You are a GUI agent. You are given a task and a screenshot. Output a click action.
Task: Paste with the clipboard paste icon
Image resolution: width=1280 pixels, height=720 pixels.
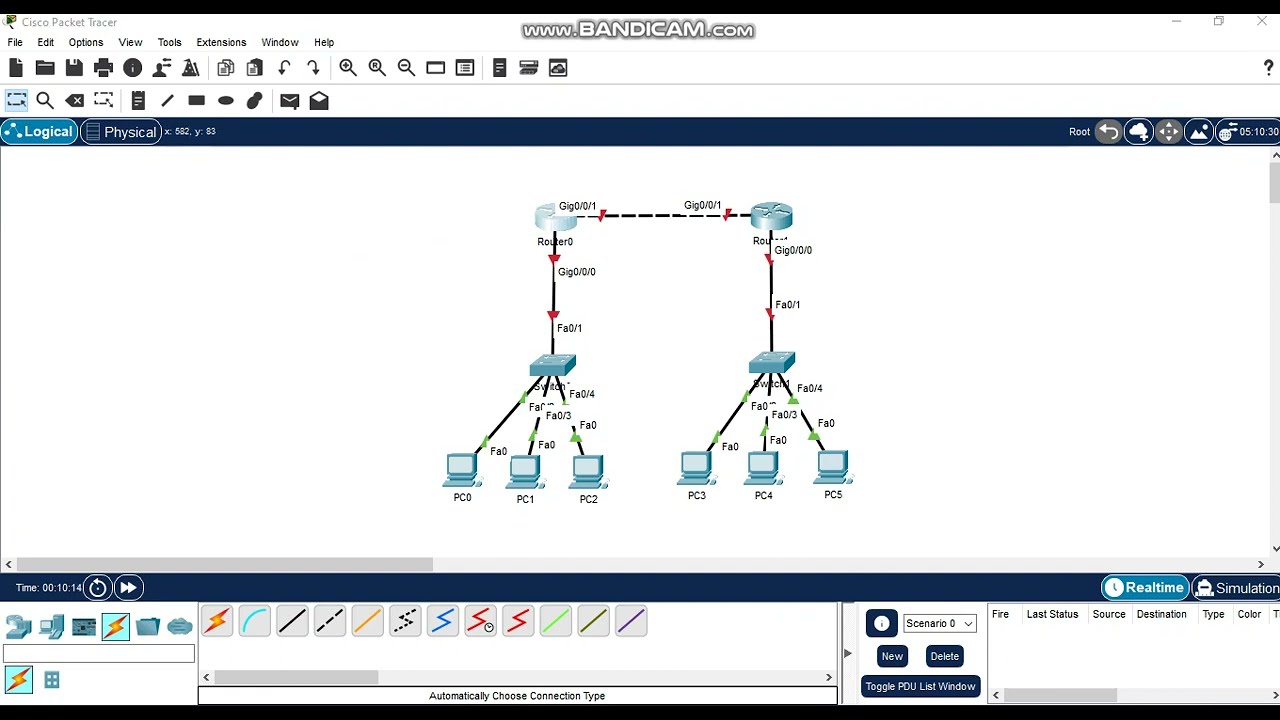click(255, 68)
